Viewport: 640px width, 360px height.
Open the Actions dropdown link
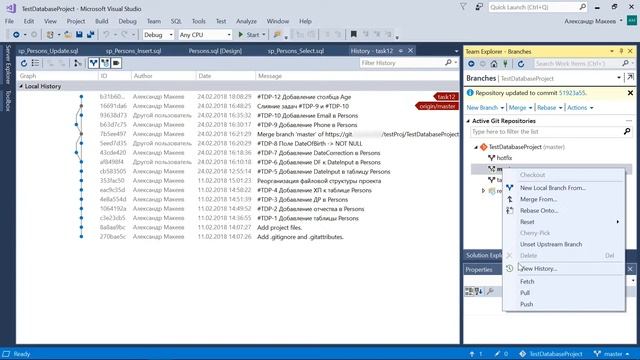(x=580, y=108)
